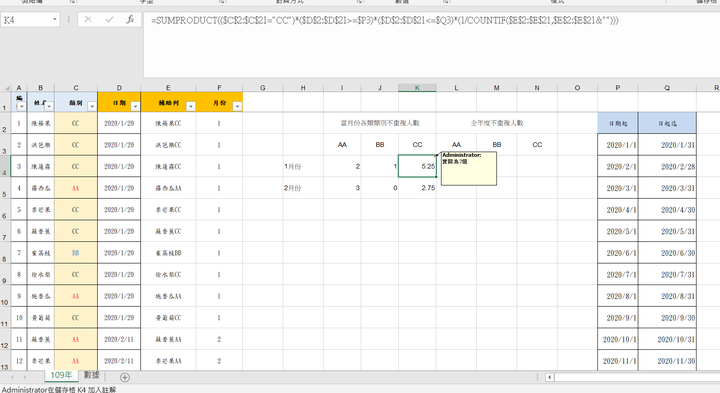Select cell with date 2020/8/31

click(x=667, y=296)
